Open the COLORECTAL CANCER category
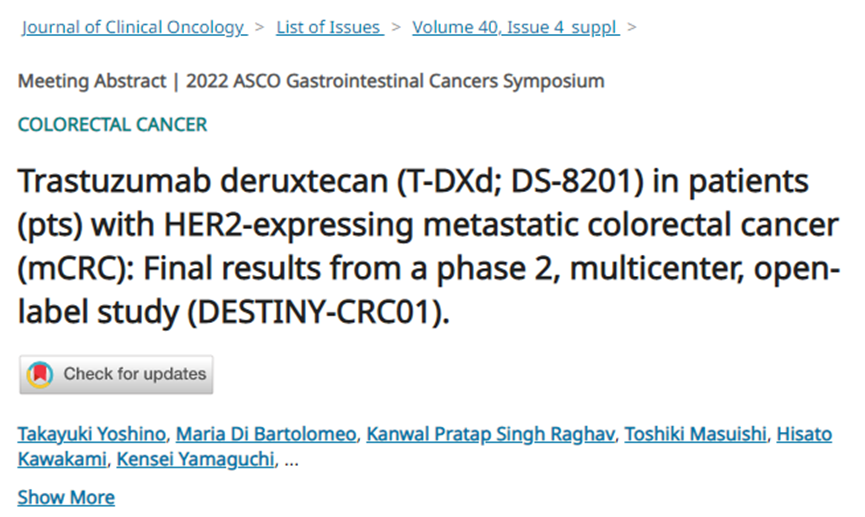The image size is (865, 517). [x=112, y=125]
